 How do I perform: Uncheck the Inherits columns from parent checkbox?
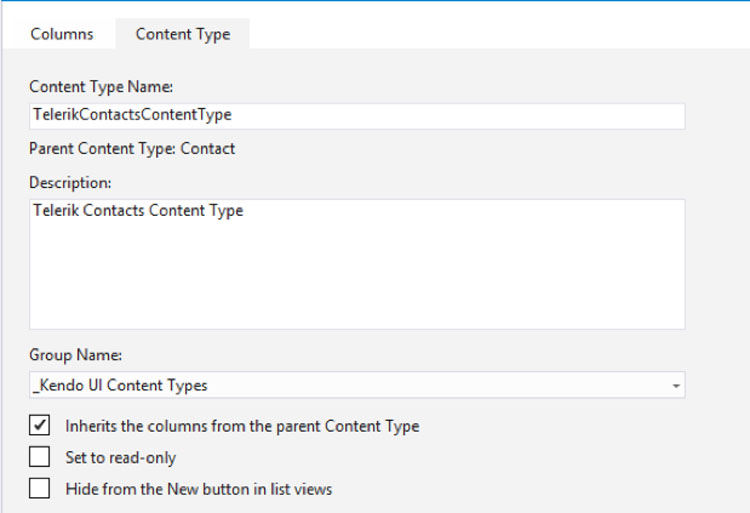(39, 425)
